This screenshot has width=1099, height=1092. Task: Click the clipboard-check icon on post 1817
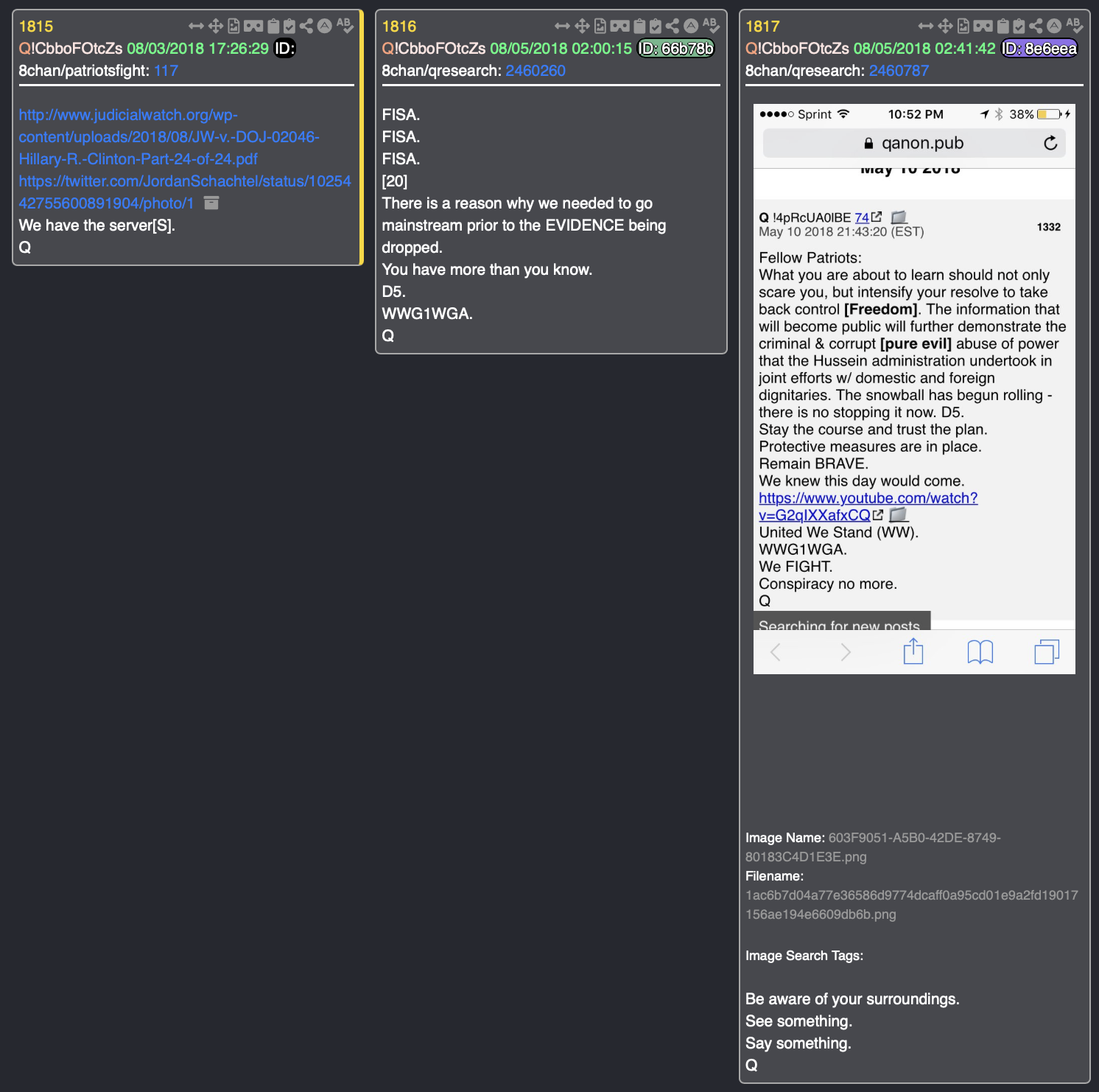[x=1019, y=27]
